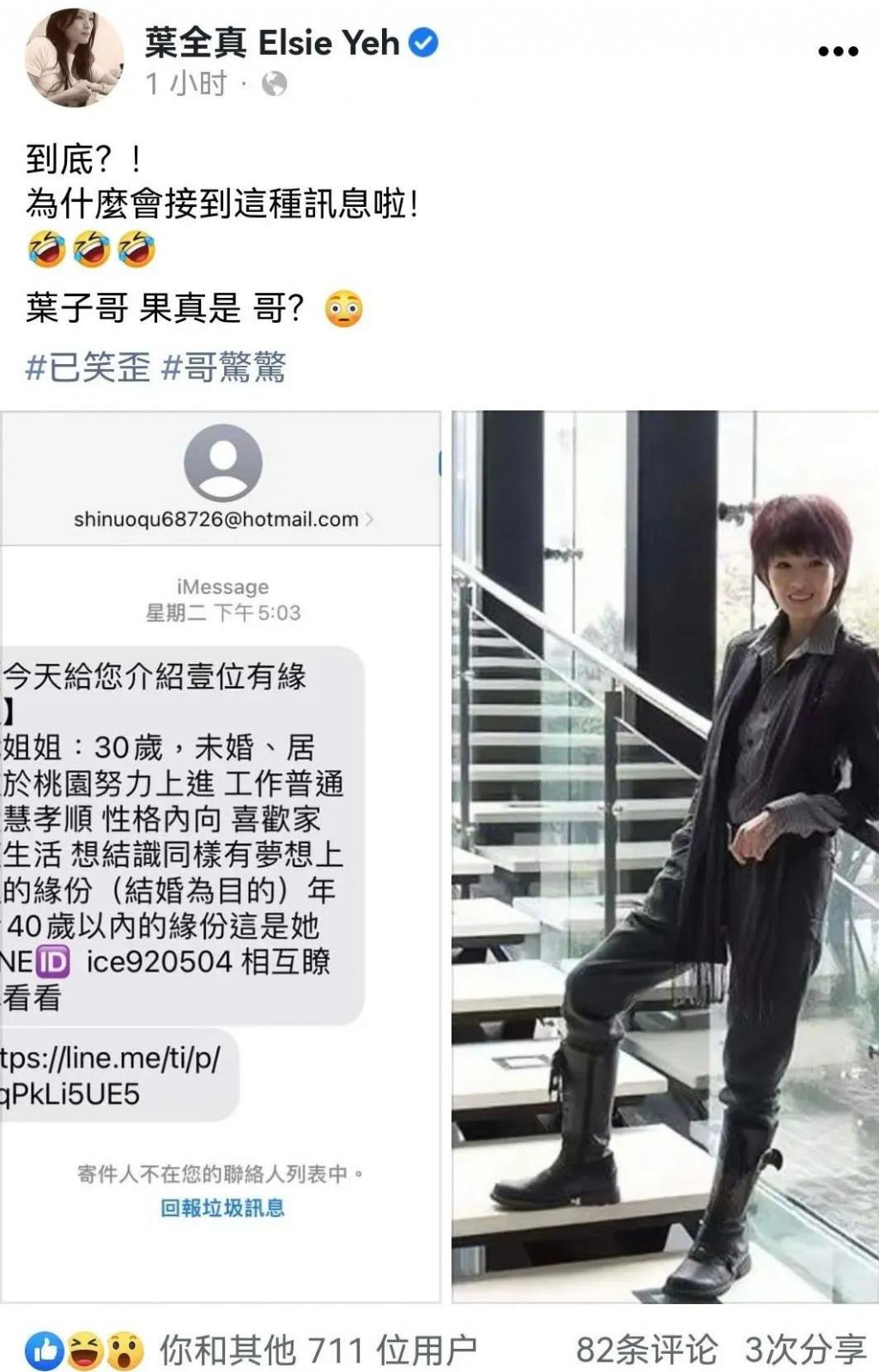Click the purple ID emoji badge
The width and height of the screenshot is (879, 1372).
point(53,962)
